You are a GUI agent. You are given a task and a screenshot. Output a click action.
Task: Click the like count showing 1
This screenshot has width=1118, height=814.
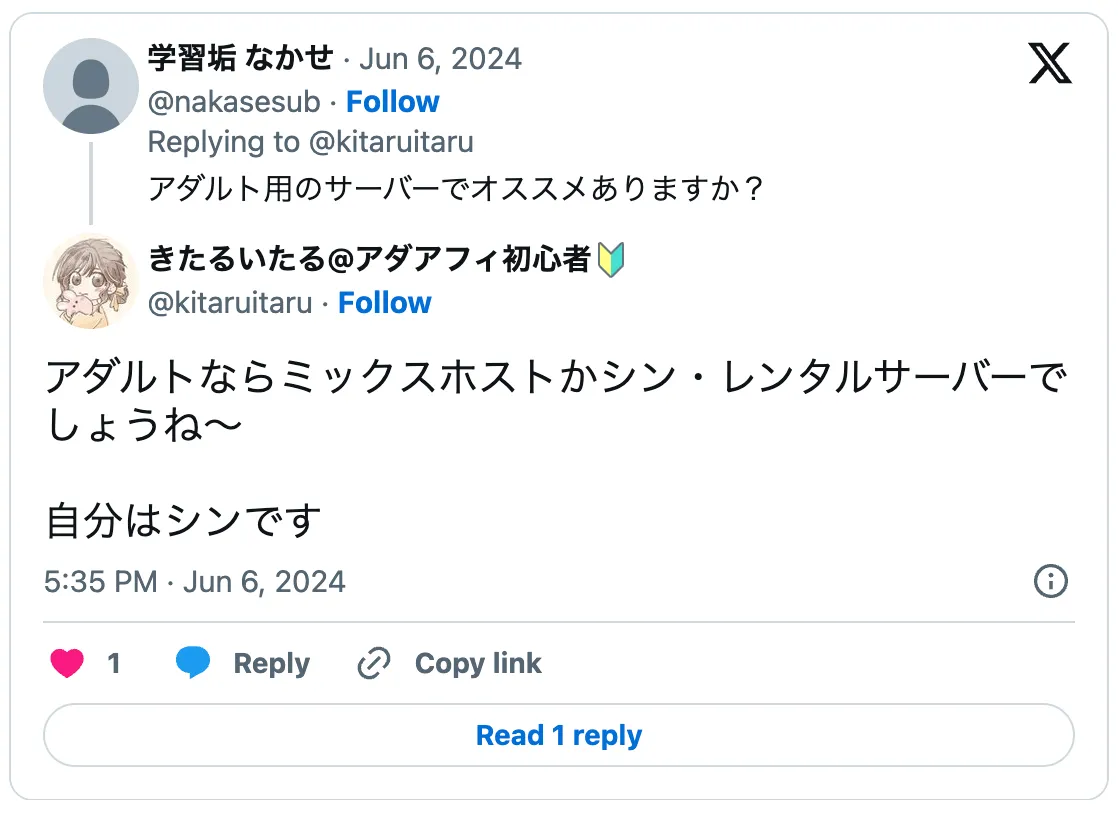click(114, 662)
